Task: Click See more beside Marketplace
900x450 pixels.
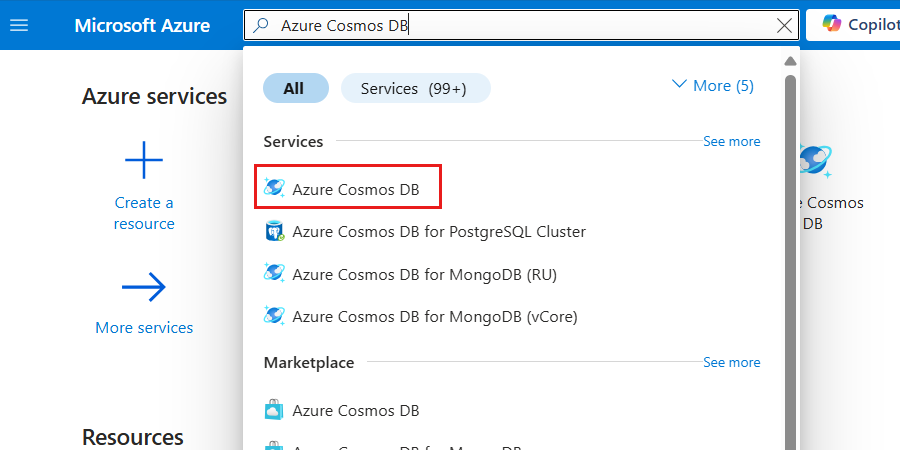Action: point(731,363)
